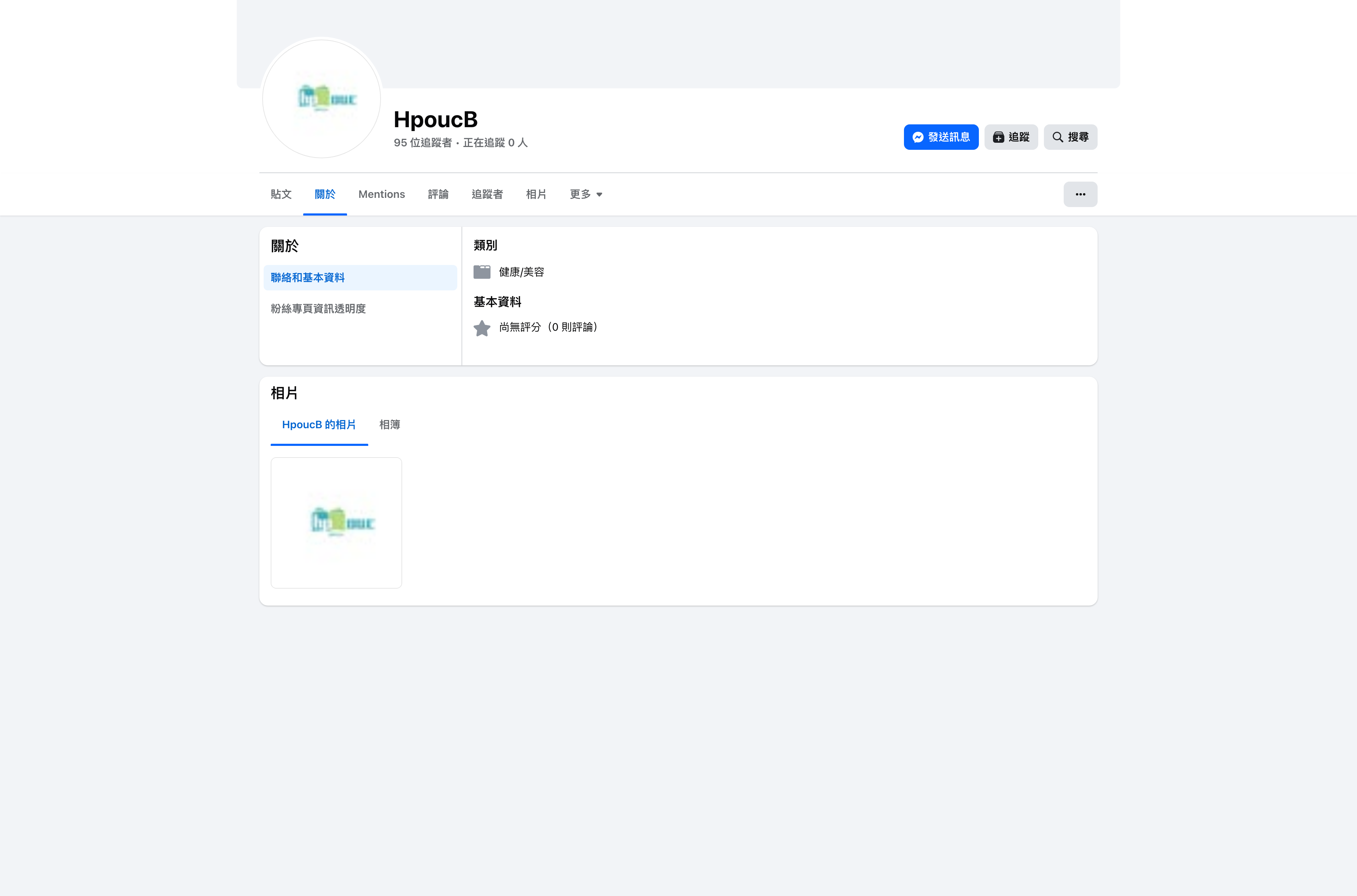1357x896 pixels.
Task: Click the 正在追蹤 0 人 link
Action: (495, 143)
